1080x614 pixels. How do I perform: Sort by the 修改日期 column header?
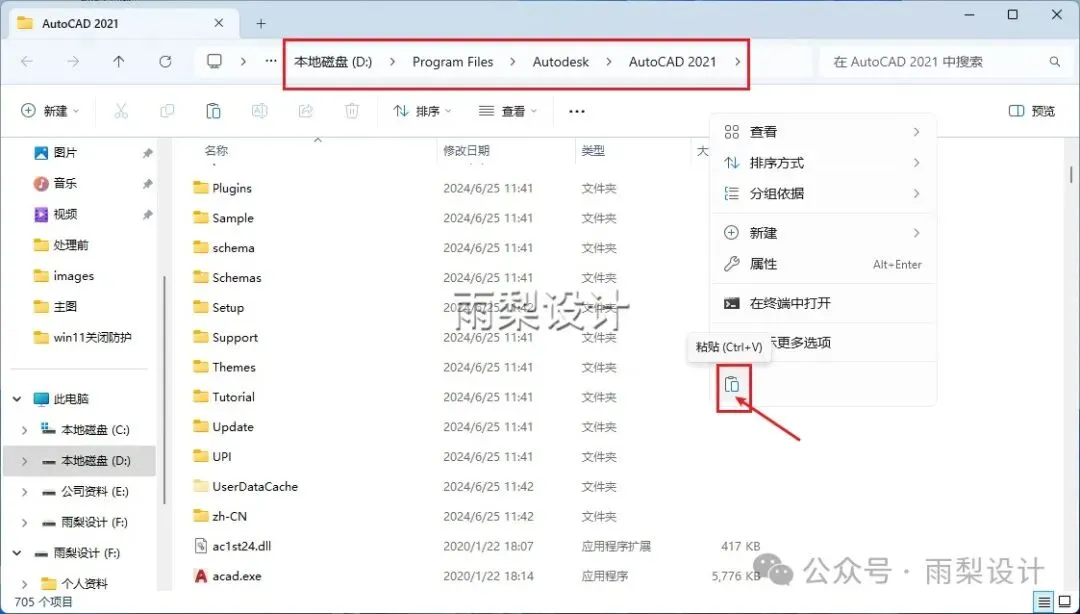(x=466, y=150)
